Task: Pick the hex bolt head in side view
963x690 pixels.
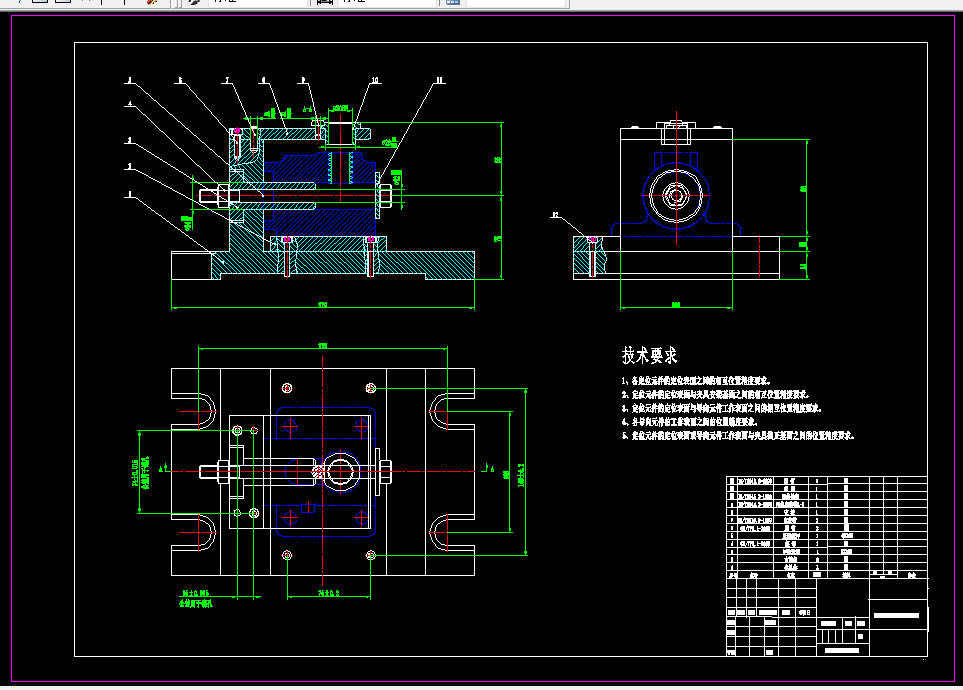Action: pyautogui.click(x=676, y=196)
